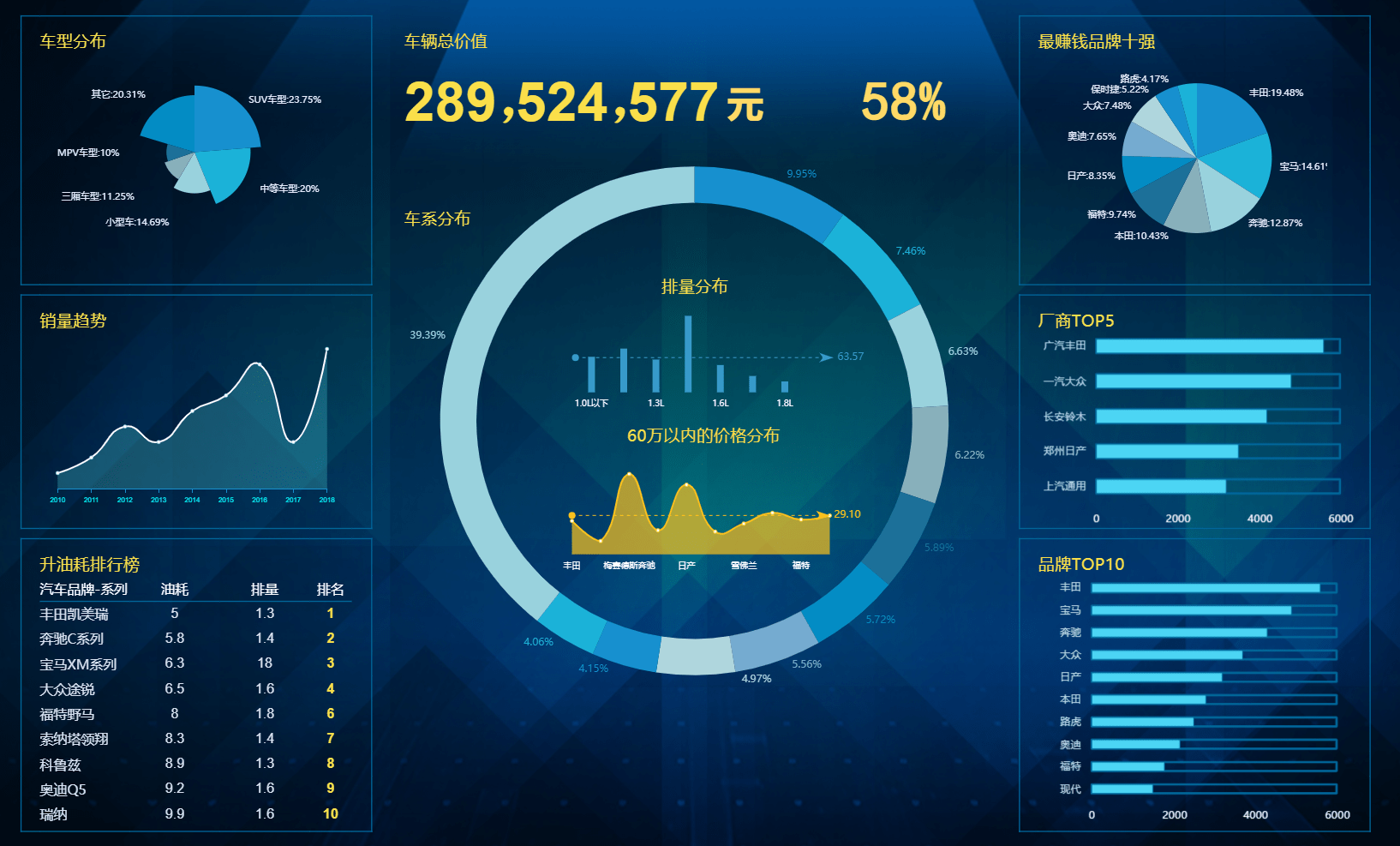
Task: Click the 63.57 average line value
Action: 851,357
